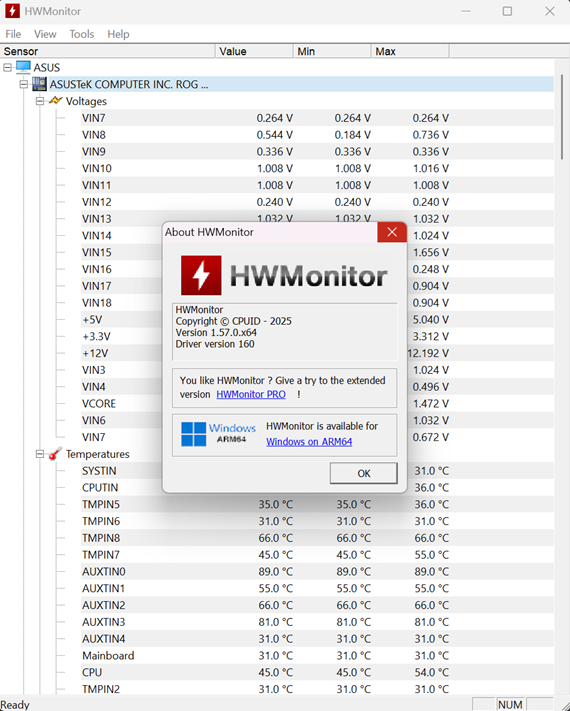Select the TMPIN8 temperature row

pyautogui.click(x=317, y=538)
